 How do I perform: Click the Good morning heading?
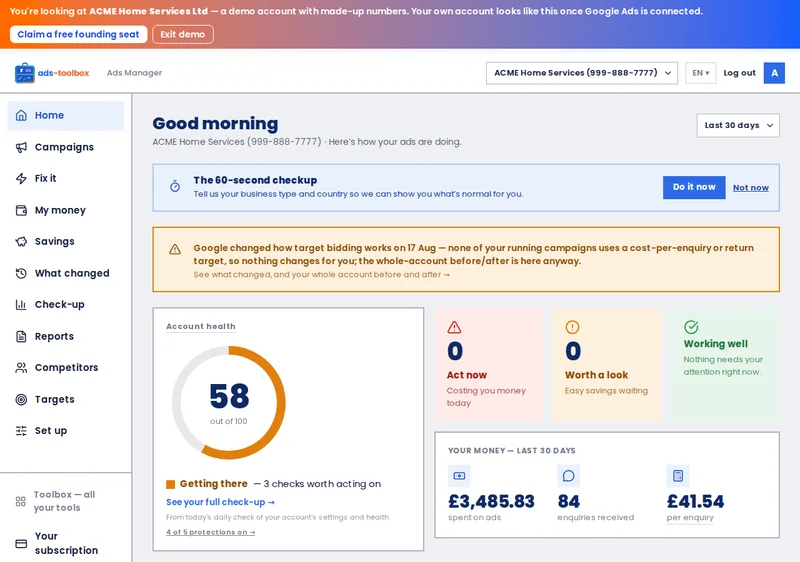215,124
